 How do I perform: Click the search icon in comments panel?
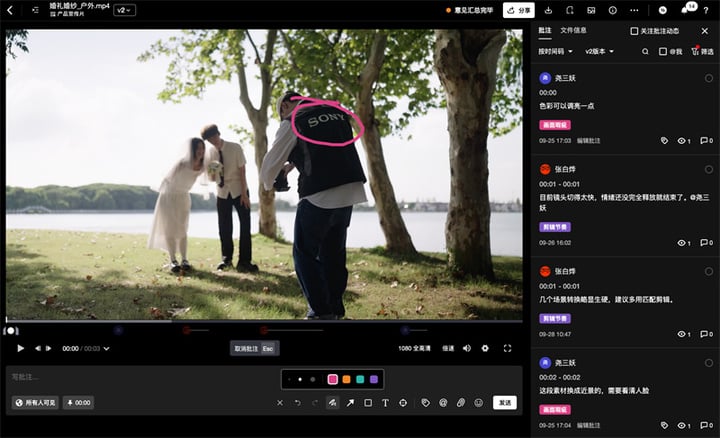pyautogui.click(x=645, y=51)
